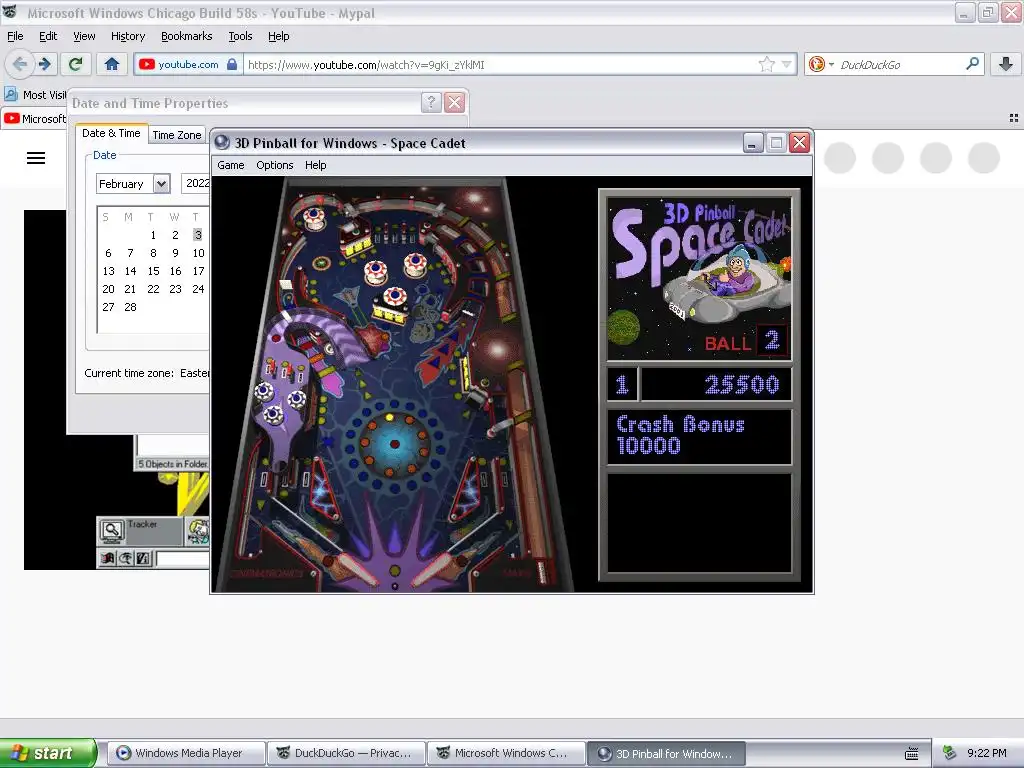Switch to Microsoft Windows C... taskbar button
This screenshot has width=1024, height=768.
(507, 753)
